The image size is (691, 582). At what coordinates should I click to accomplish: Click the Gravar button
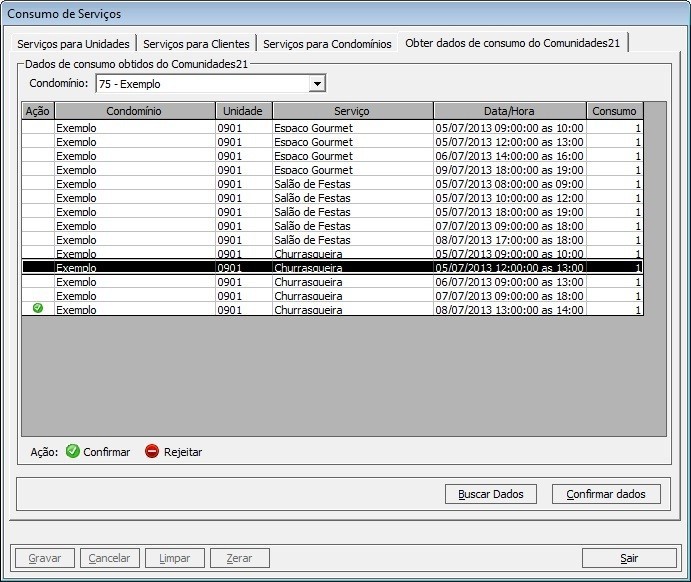pos(45,558)
